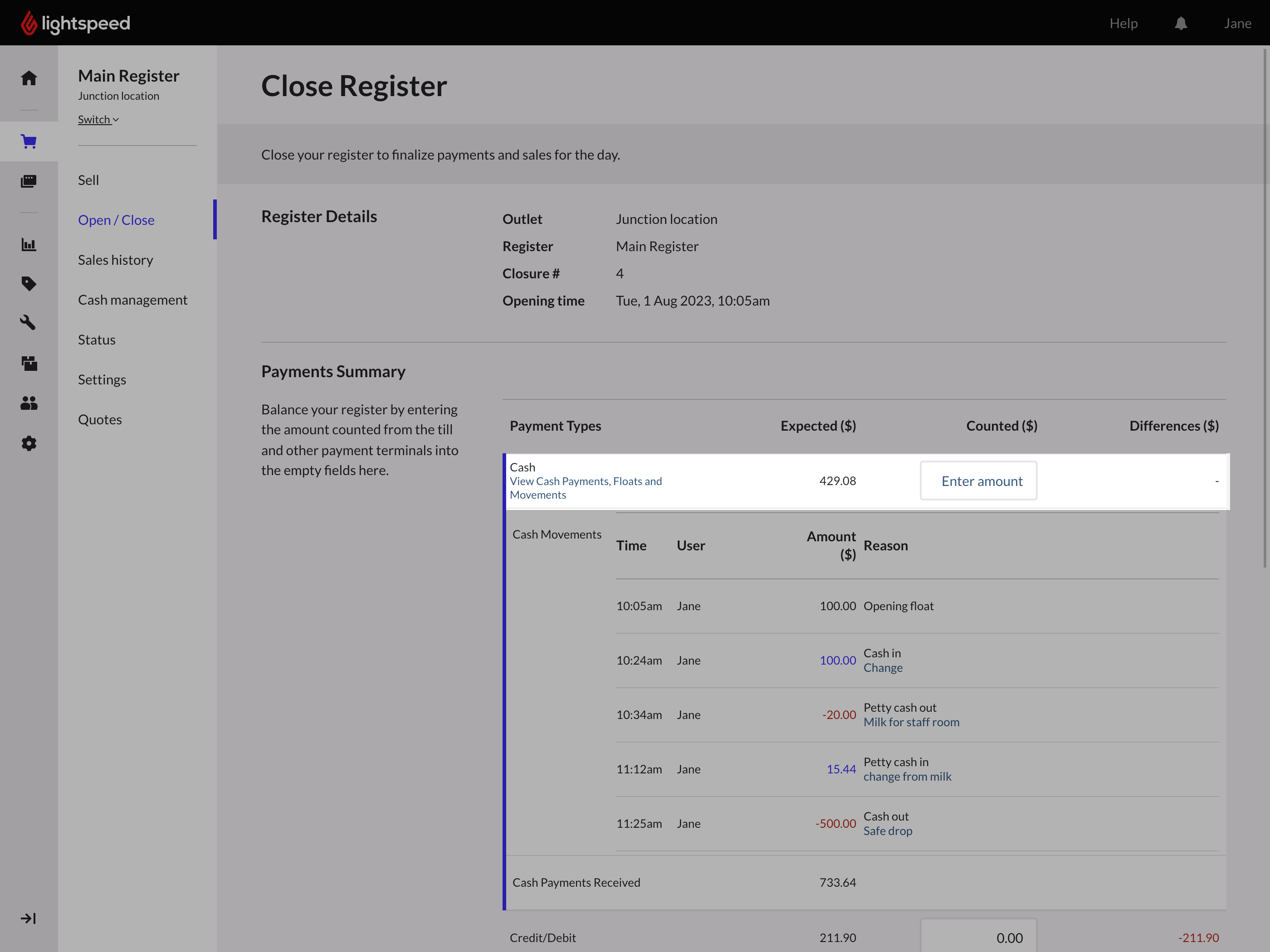Click the 'Opening float' reason text
Viewport: 1270px width, 952px height.
[899, 606]
